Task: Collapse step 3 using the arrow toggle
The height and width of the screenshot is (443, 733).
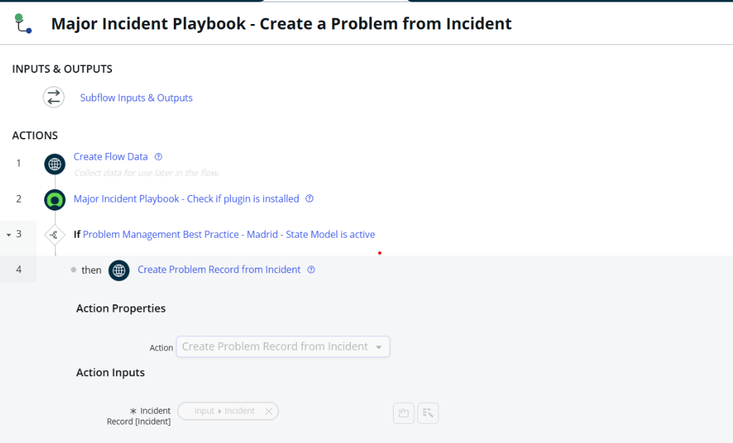Action: click(8, 235)
